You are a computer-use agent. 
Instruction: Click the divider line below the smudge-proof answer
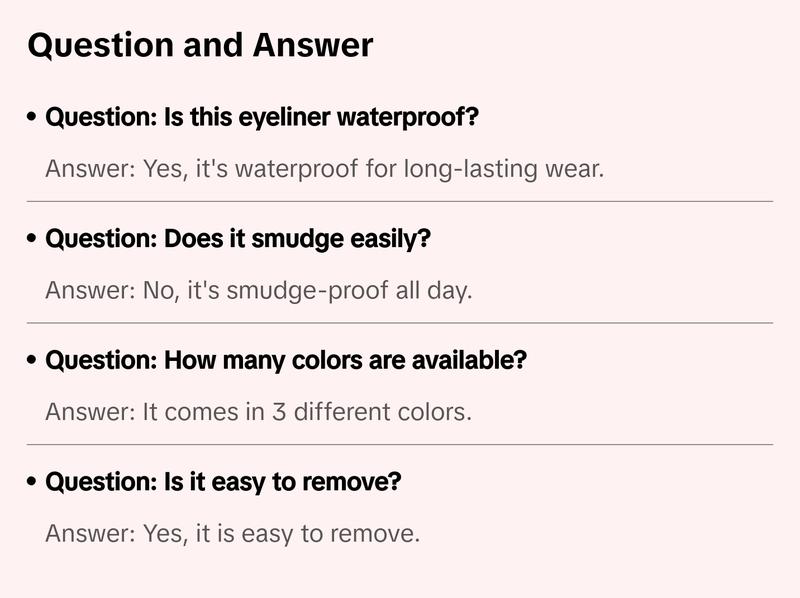coord(400,323)
